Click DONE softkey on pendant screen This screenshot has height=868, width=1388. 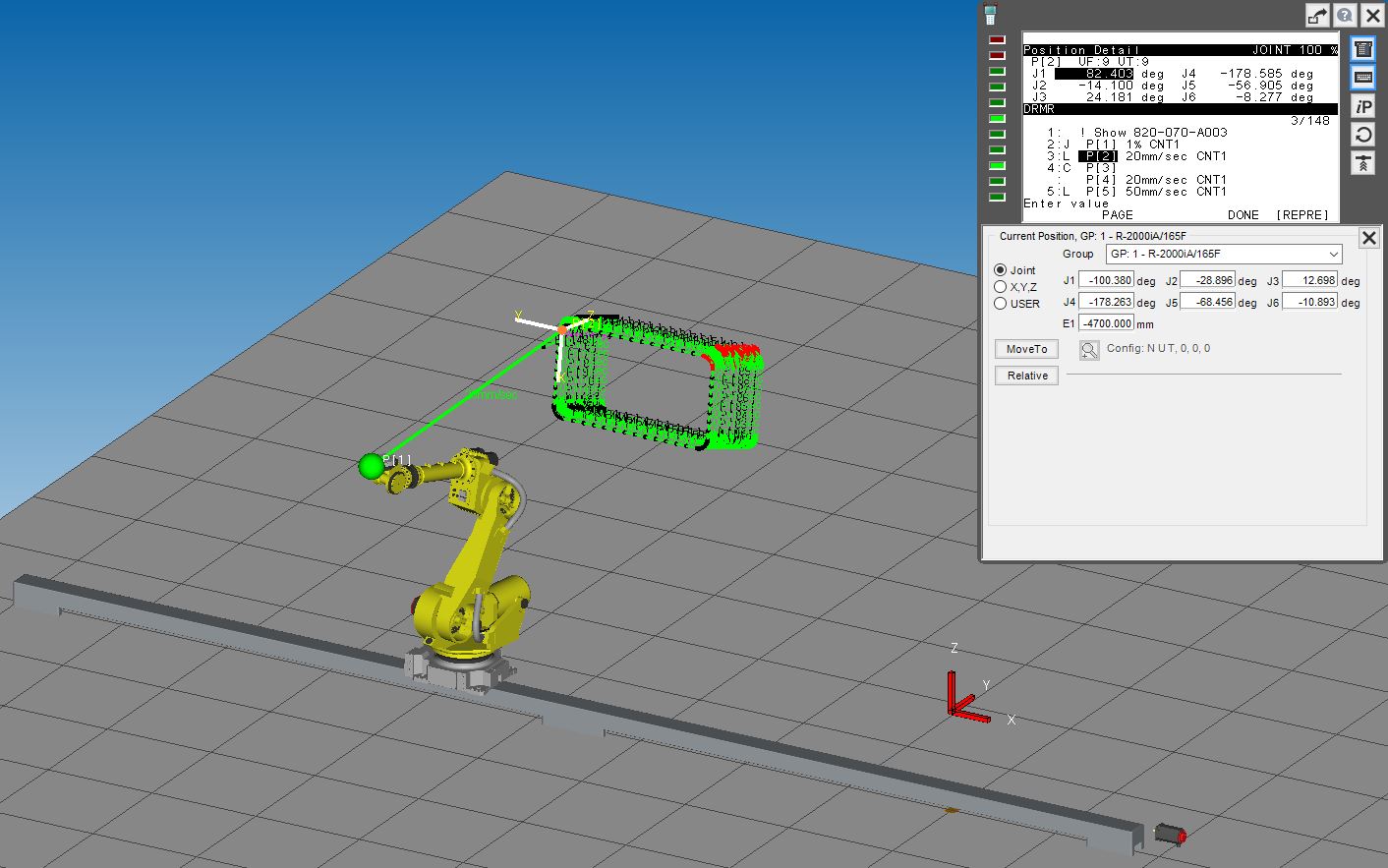(x=1243, y=214)
